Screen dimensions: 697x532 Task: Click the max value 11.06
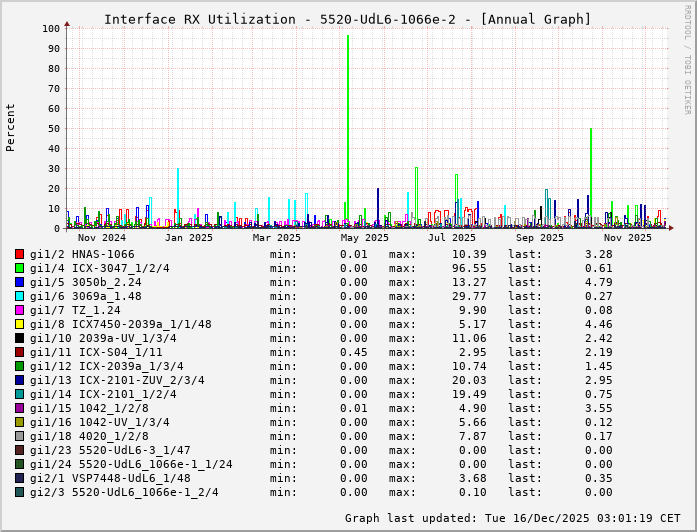[469, 338]
